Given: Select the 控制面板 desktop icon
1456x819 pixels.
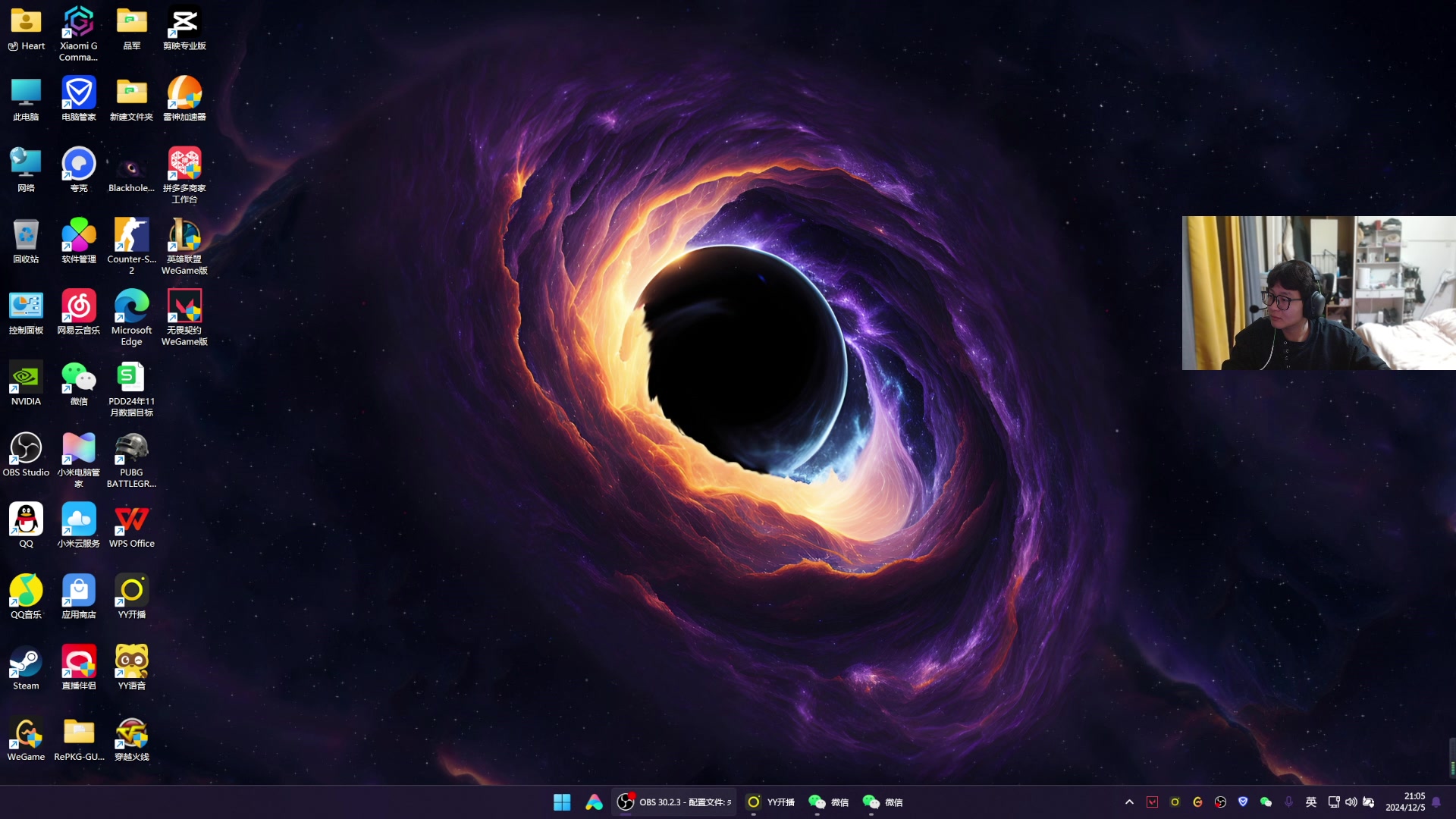Looking at the screenshot, I should (x=26, y=312).
